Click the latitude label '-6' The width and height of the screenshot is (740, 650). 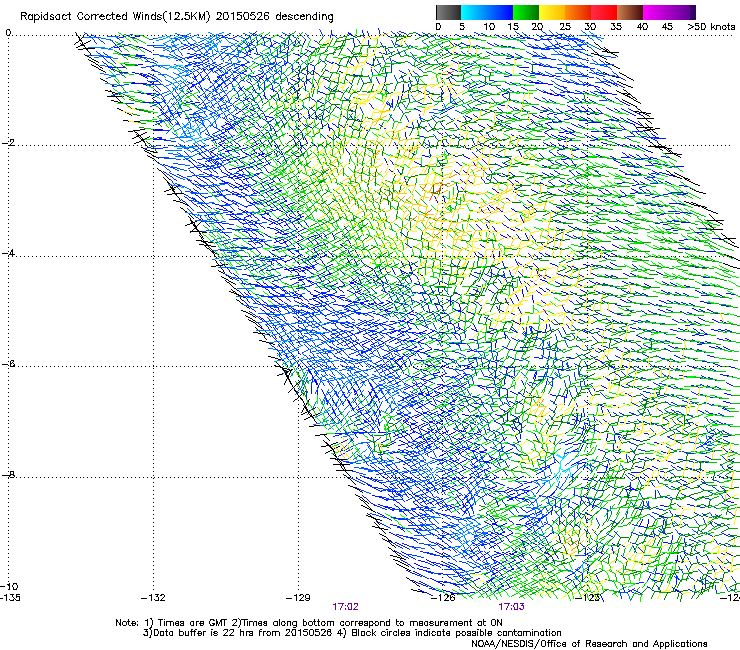coord(8,364)
